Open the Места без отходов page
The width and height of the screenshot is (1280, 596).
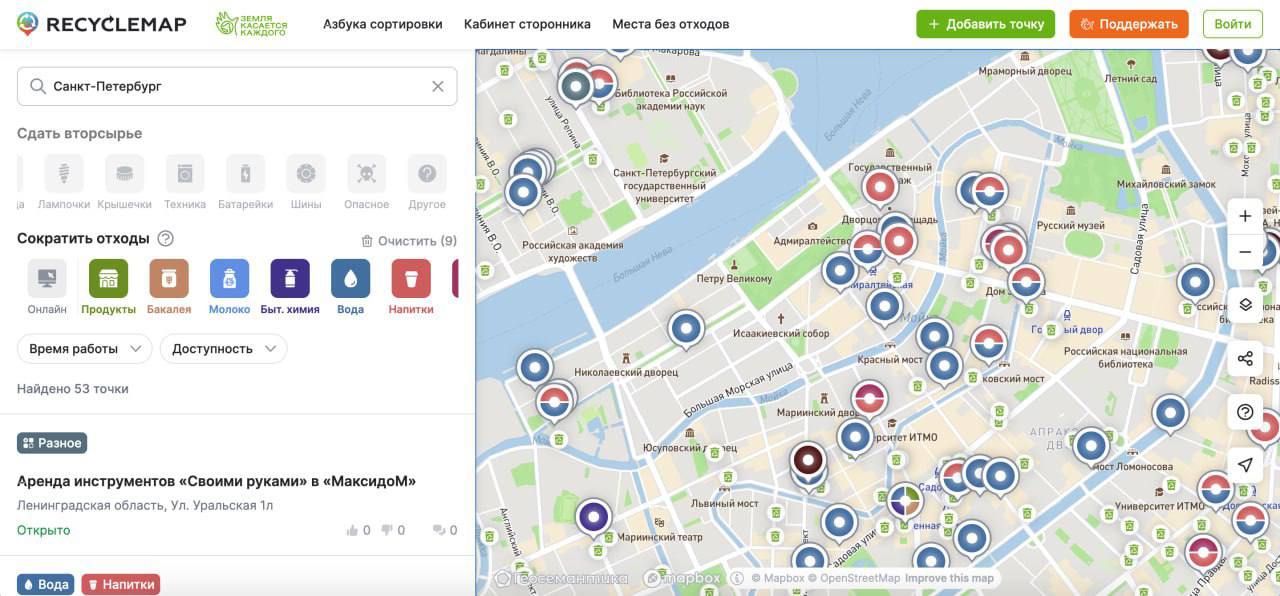[671, 24]
